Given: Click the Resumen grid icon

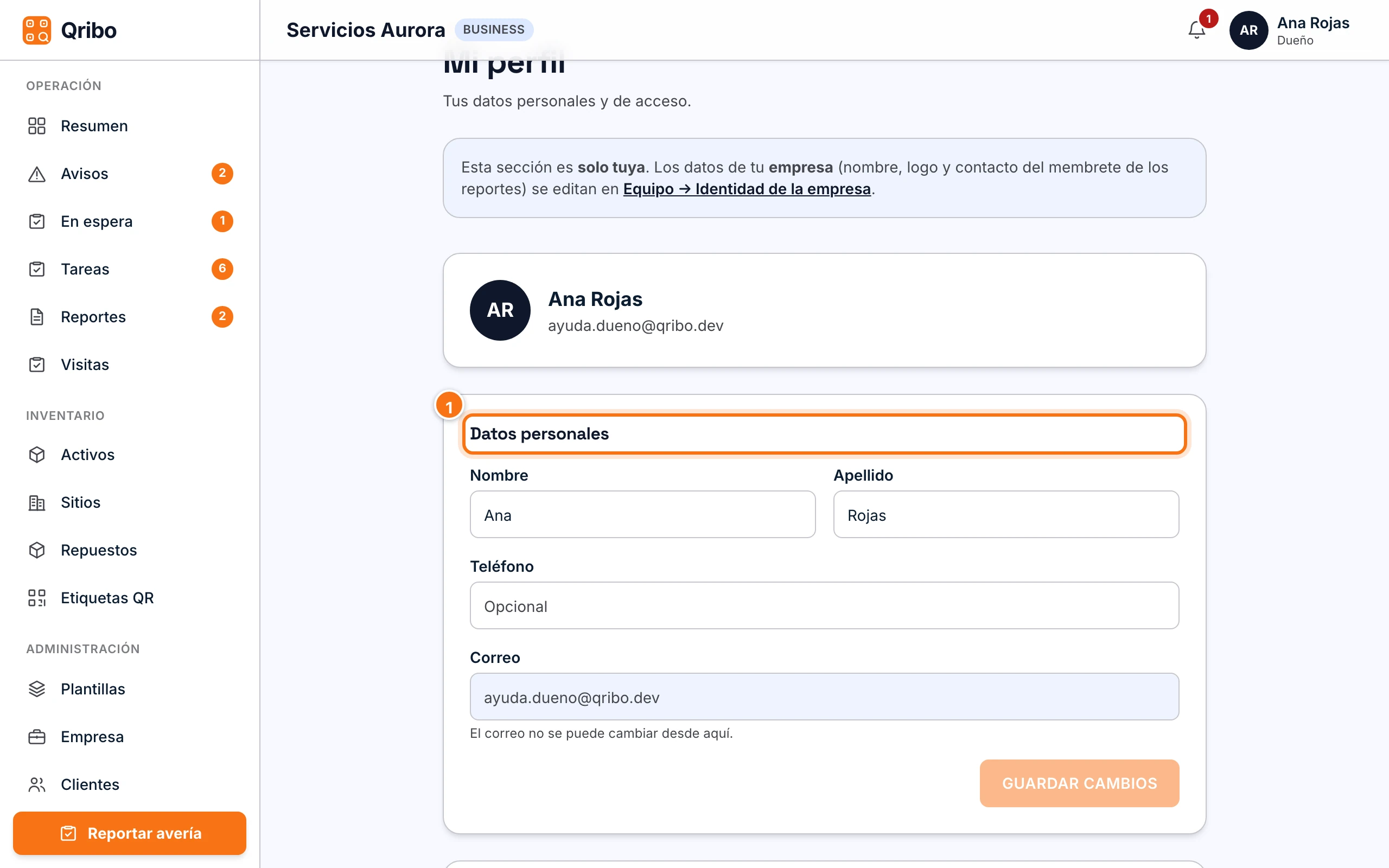Looking at the screenshot, I should coord(37,126).
